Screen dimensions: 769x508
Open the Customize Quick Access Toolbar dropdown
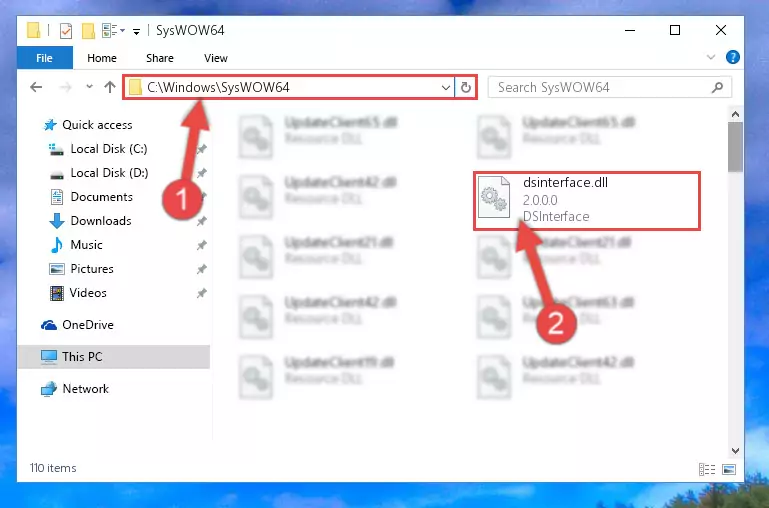[136, 31]
